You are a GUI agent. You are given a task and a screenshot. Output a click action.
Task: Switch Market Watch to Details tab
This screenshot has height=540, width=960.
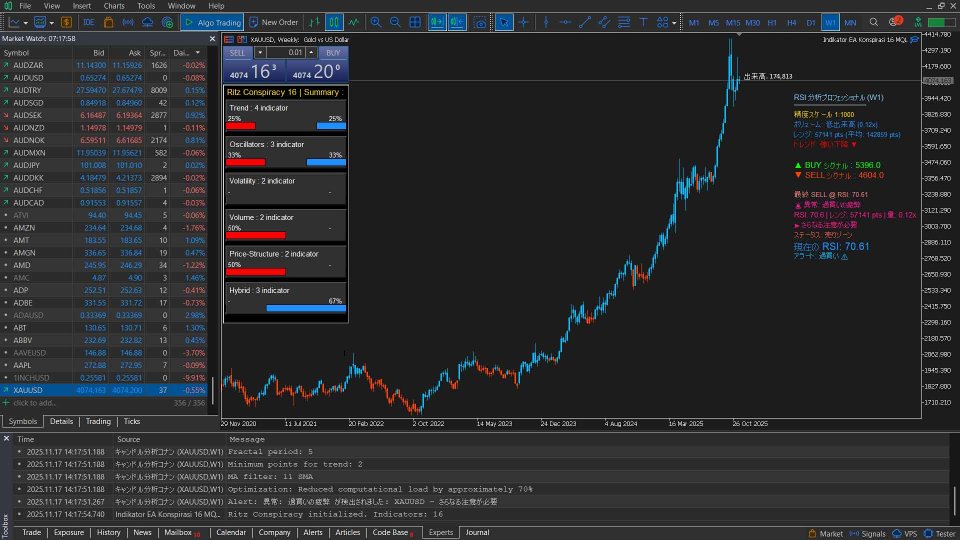tap(61, 421)
